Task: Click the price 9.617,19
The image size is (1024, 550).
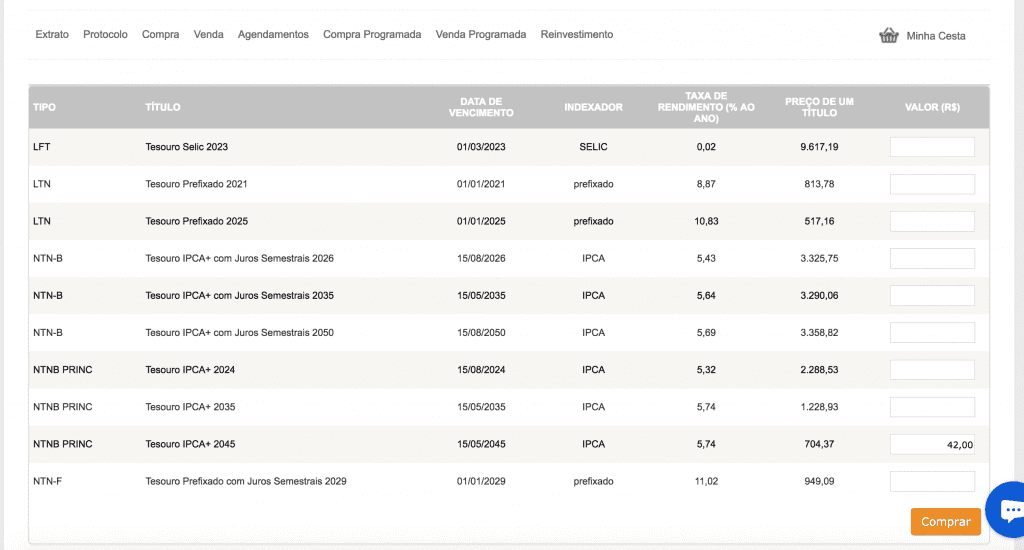Action: click(x=819, y=147)
